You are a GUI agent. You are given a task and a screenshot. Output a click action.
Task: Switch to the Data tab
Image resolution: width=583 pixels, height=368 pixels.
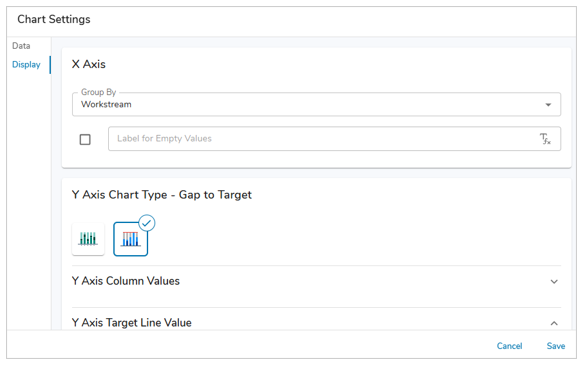click(21, 46)
